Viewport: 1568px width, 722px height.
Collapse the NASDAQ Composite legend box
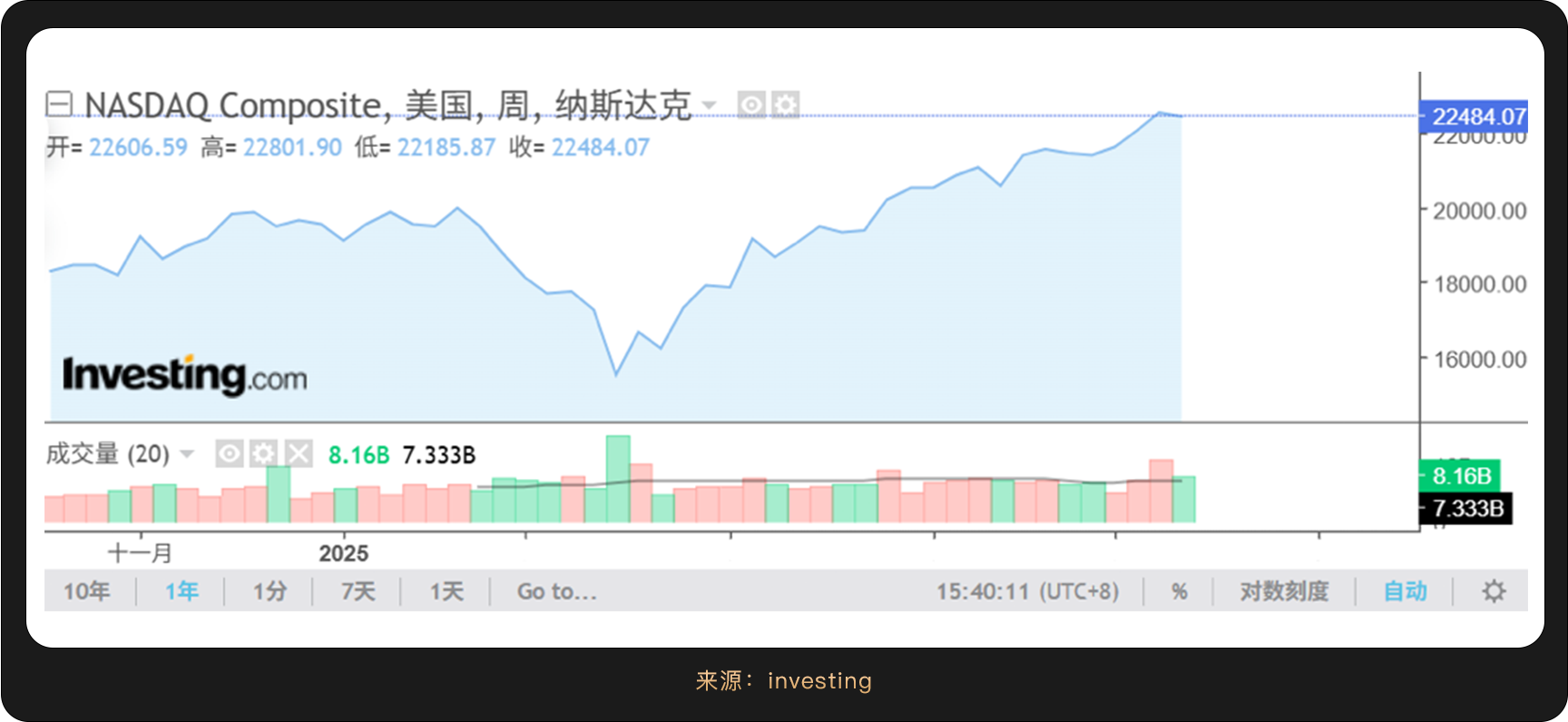59,104
